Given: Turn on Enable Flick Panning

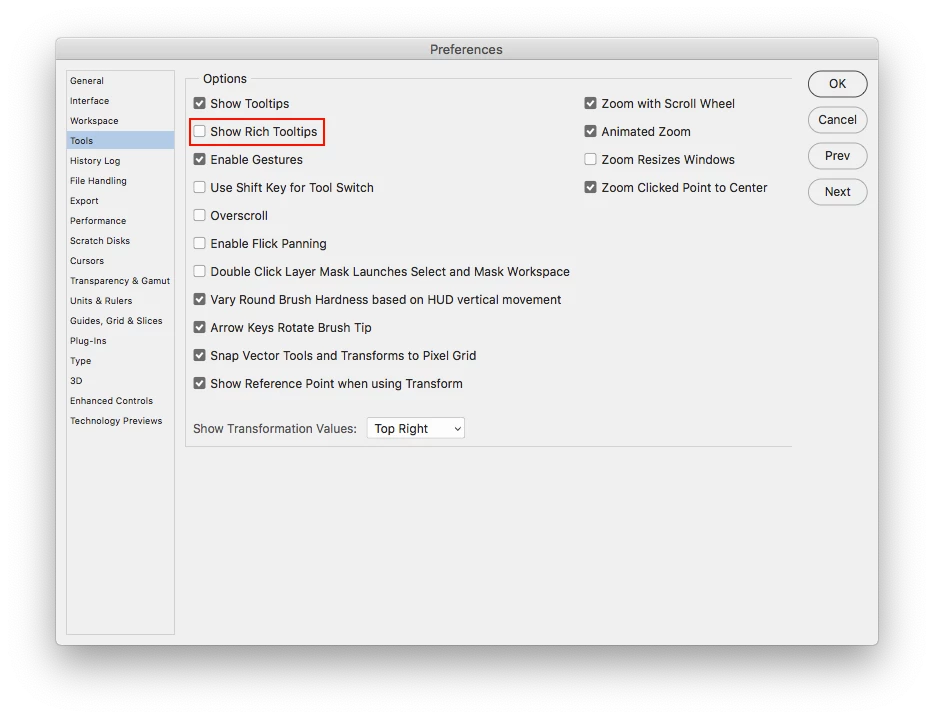Looking at the screenshot, I should 200,244.
